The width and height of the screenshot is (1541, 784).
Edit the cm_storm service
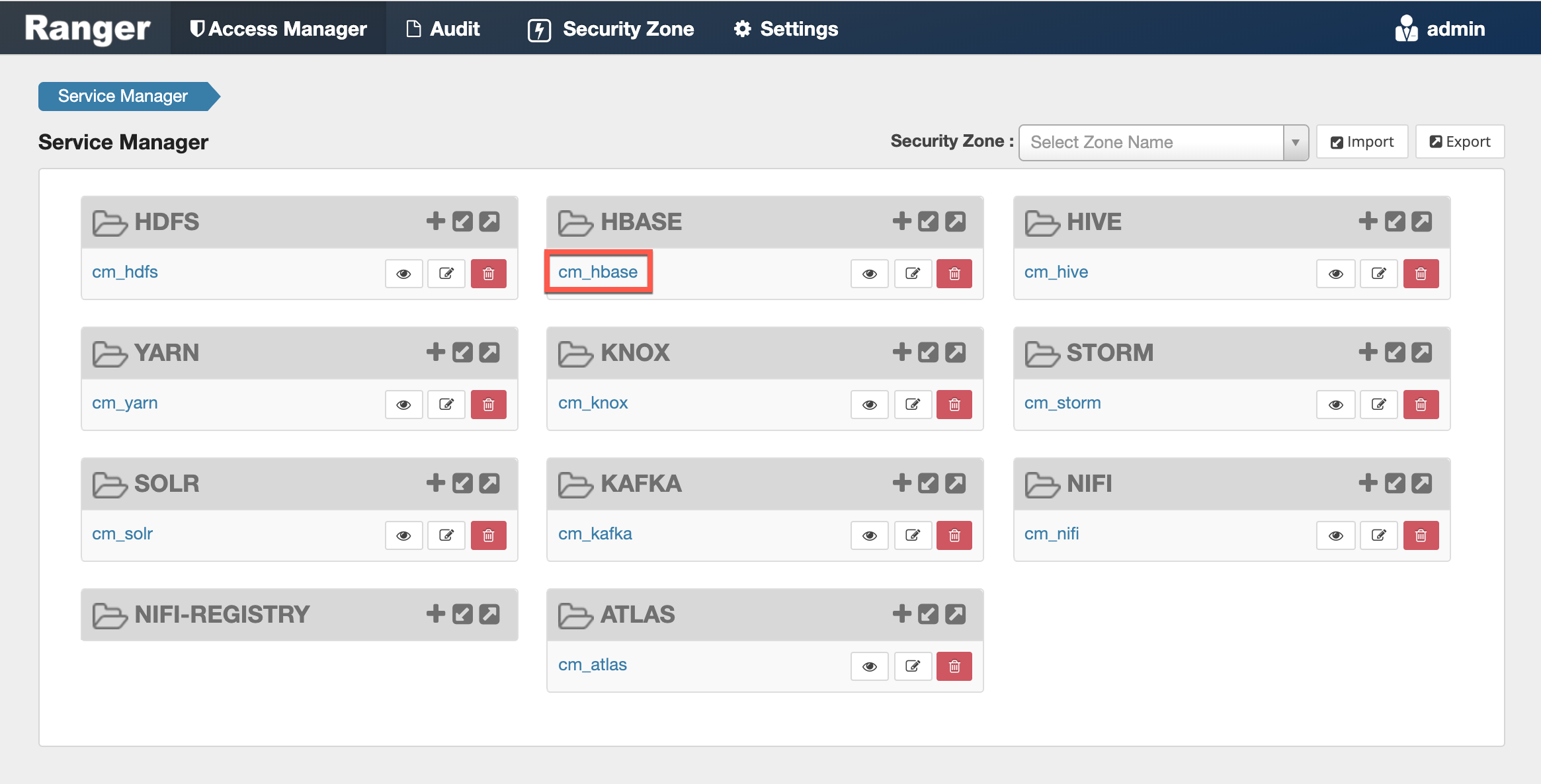[1378, 405]
